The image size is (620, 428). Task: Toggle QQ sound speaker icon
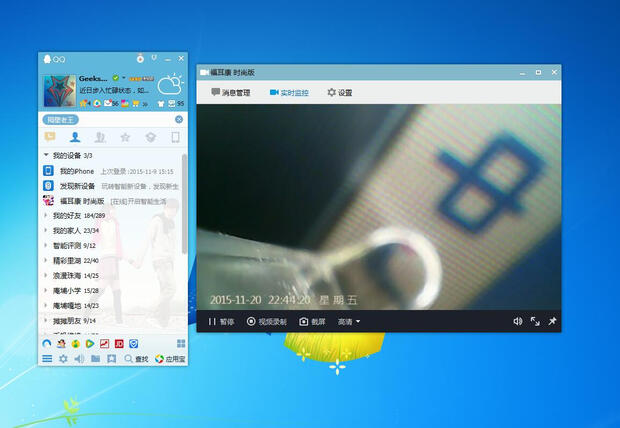point(79,359)
